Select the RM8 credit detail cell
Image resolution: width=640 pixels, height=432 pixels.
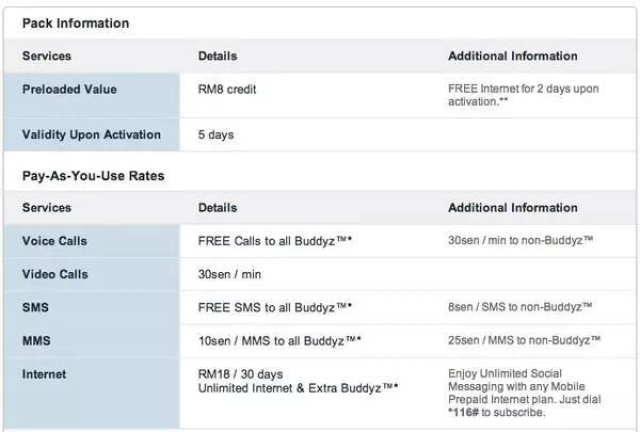227,89
